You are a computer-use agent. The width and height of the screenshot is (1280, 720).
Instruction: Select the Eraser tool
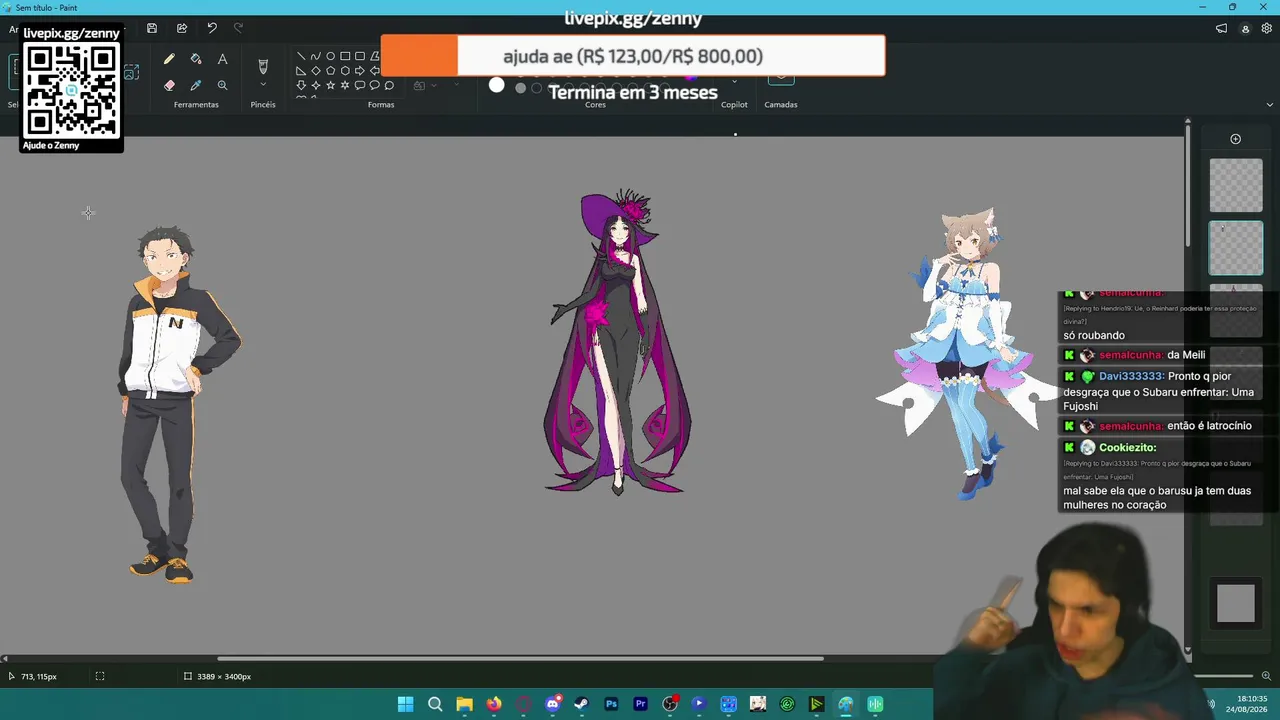click(x=169, y=86)
